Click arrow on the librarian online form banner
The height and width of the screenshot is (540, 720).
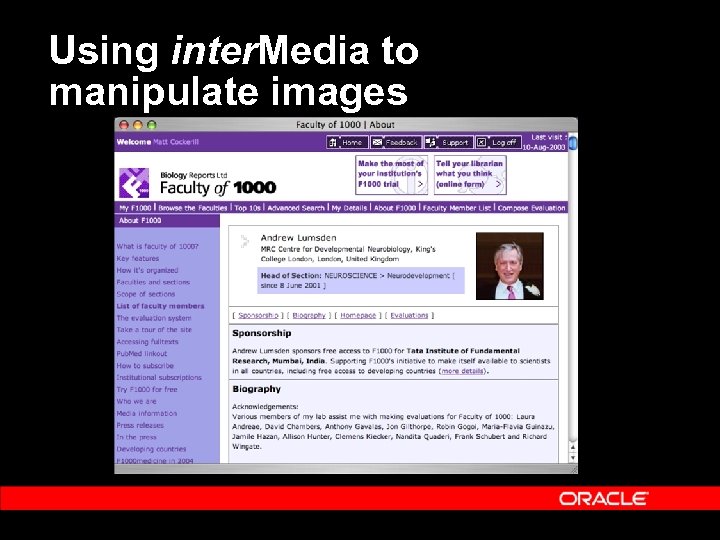click(x=499, y=184)
